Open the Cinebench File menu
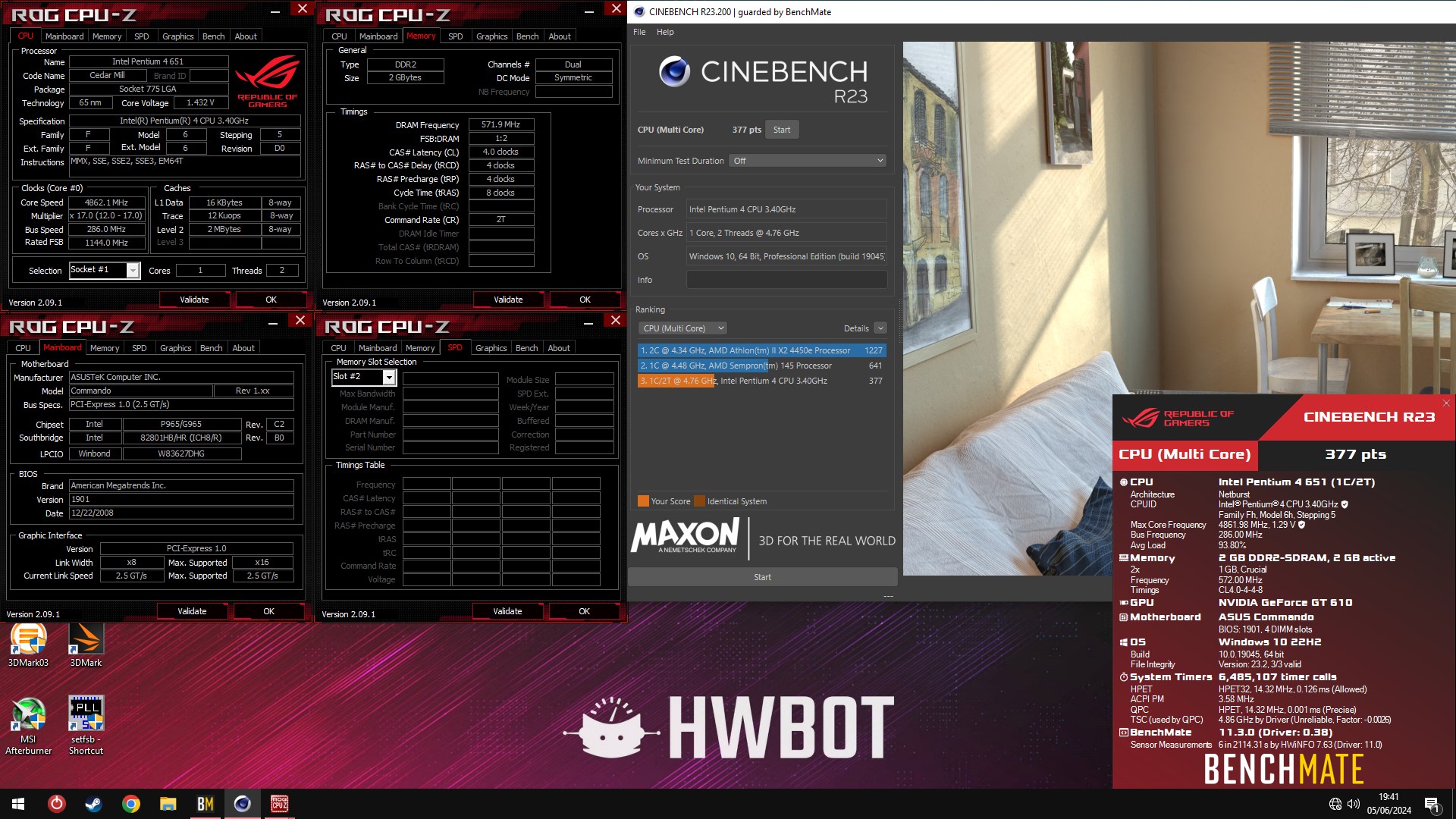Viewport: 1456px width, 819px height. point(639,32)
